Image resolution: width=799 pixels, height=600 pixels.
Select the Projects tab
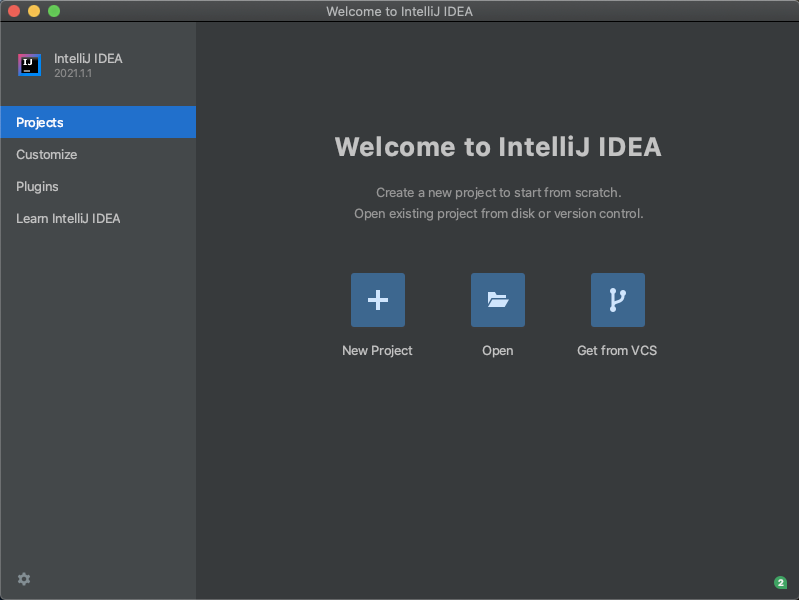98,122
